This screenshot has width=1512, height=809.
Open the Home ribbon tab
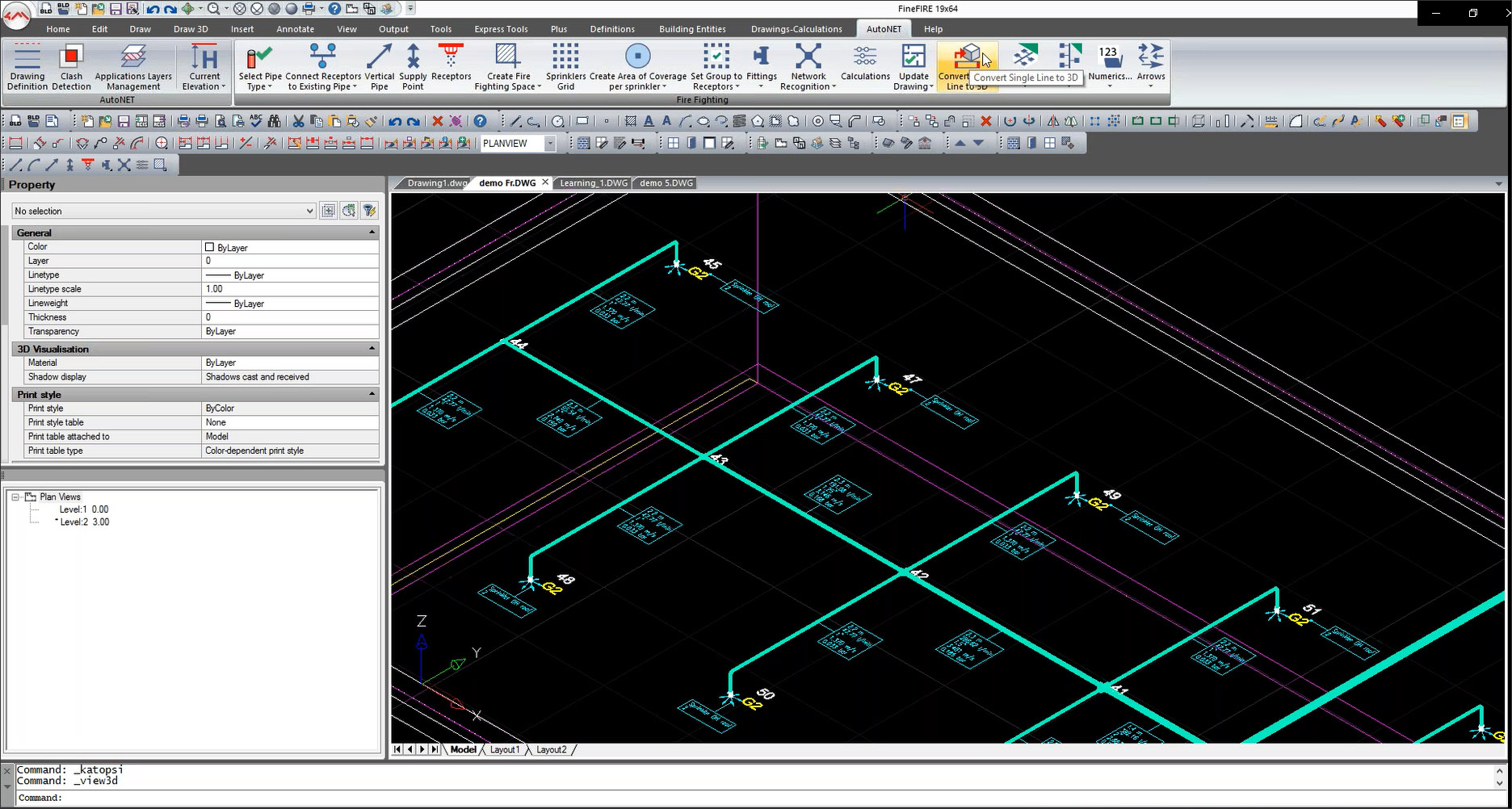[57, 29]
